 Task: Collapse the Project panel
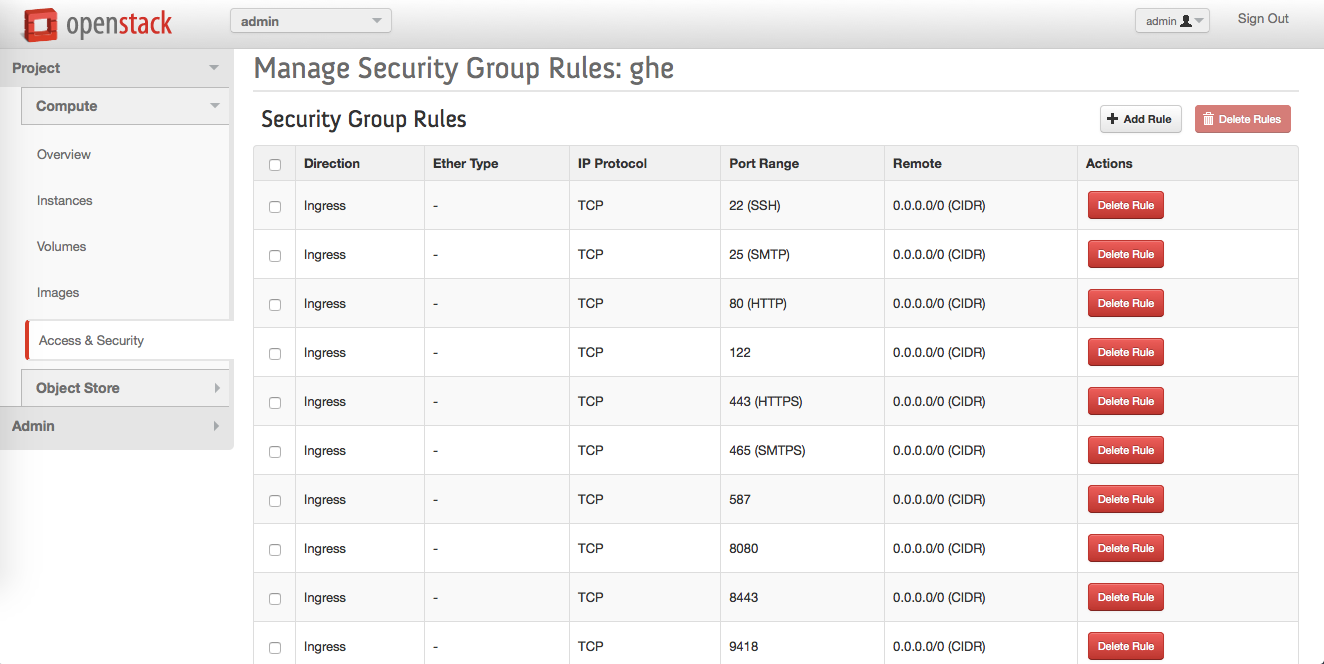[x=115, y=68]
